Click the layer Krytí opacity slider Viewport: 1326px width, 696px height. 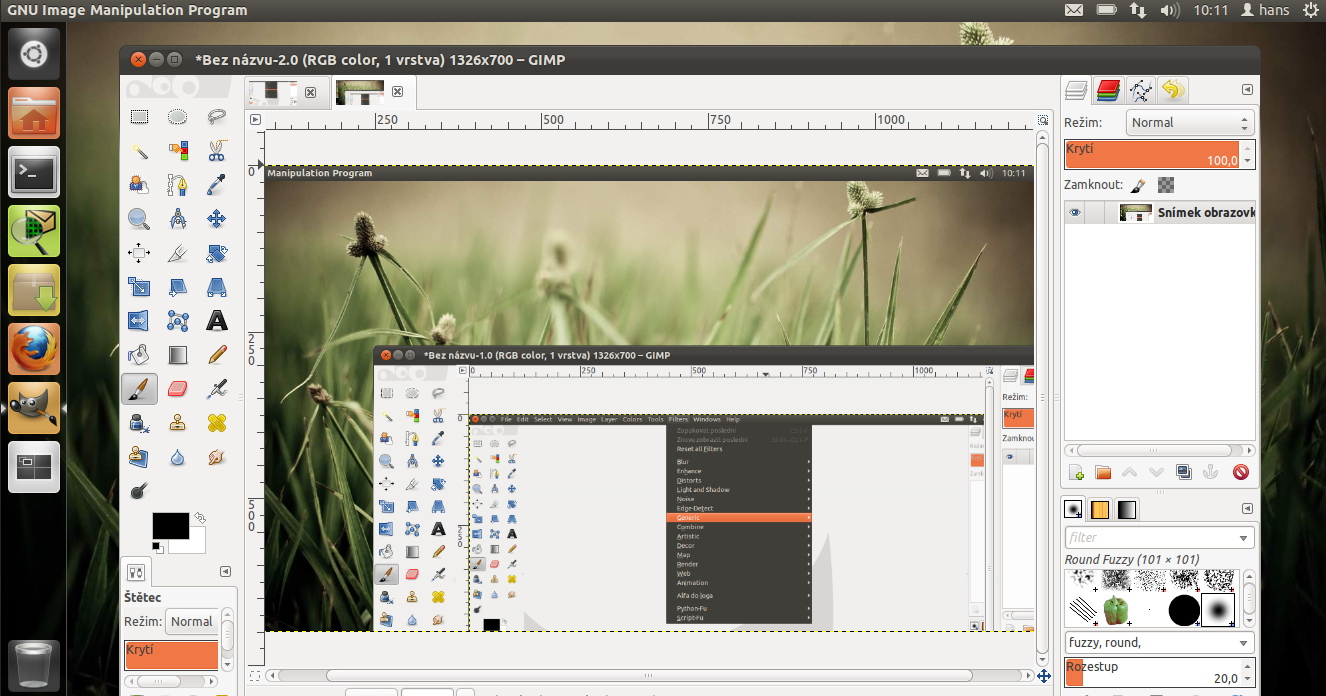point(1159,154)
